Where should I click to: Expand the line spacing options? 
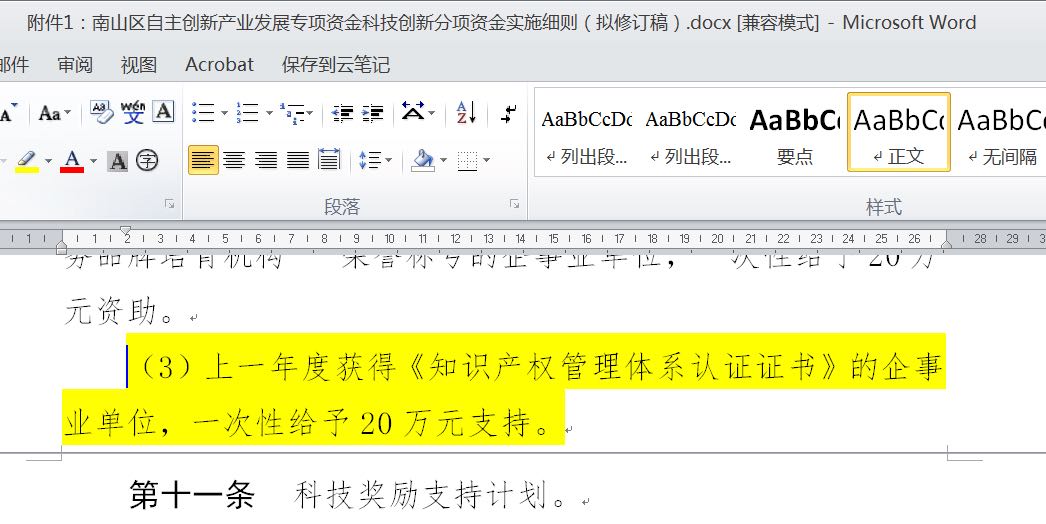(x=375, y=160)
